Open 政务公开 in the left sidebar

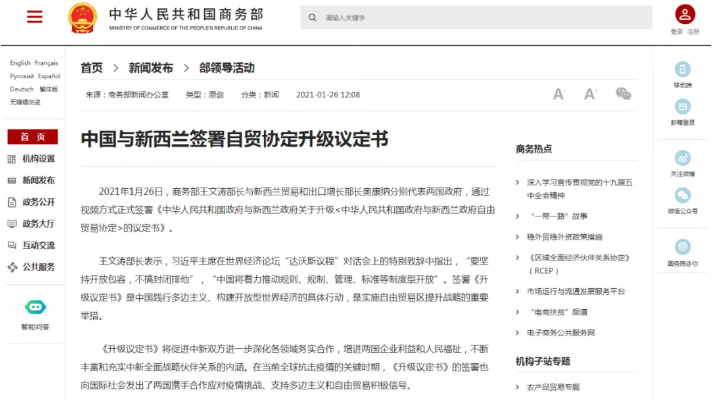[x=38, y=202]
